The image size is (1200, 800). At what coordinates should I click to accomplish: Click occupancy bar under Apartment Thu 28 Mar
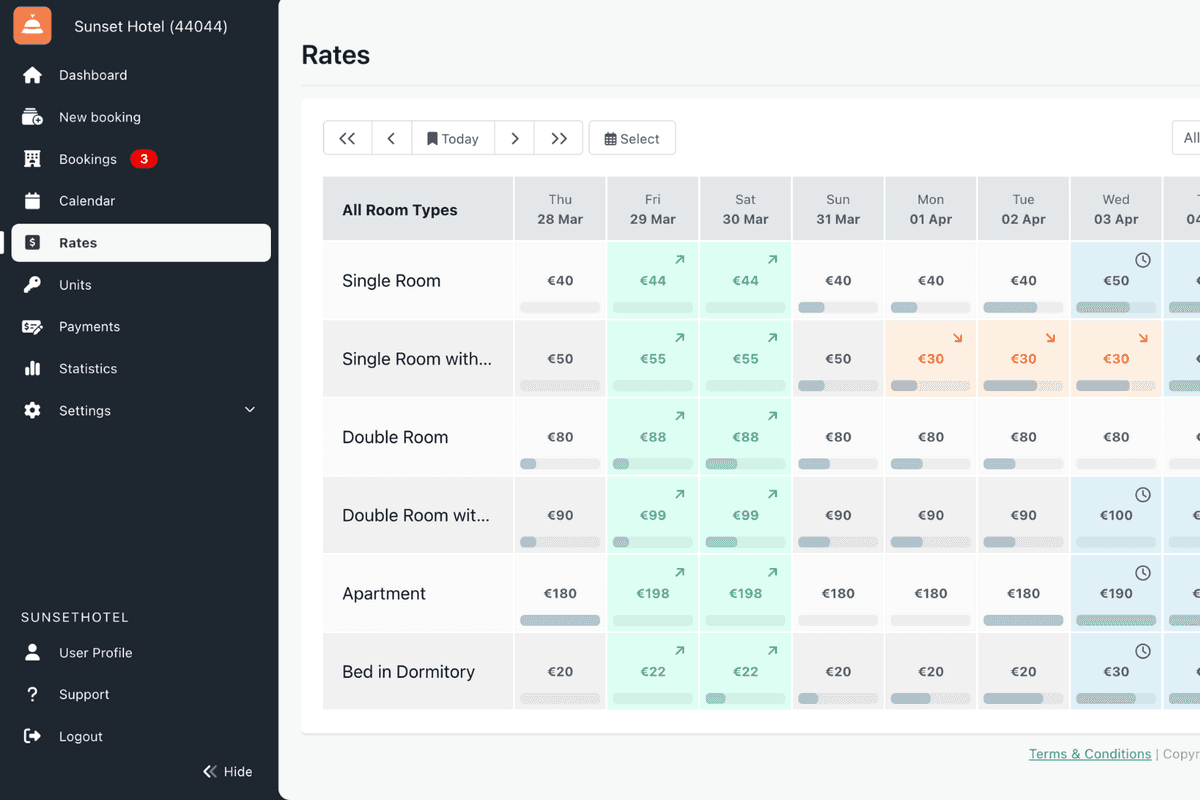coord(560,621)
